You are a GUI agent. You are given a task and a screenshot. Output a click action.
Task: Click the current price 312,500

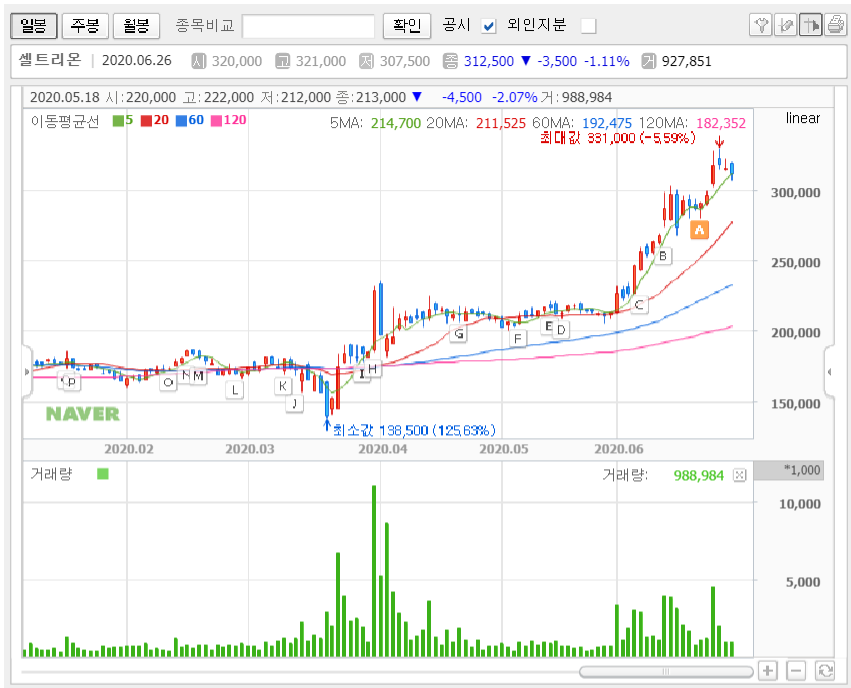[x=488, y=61]
